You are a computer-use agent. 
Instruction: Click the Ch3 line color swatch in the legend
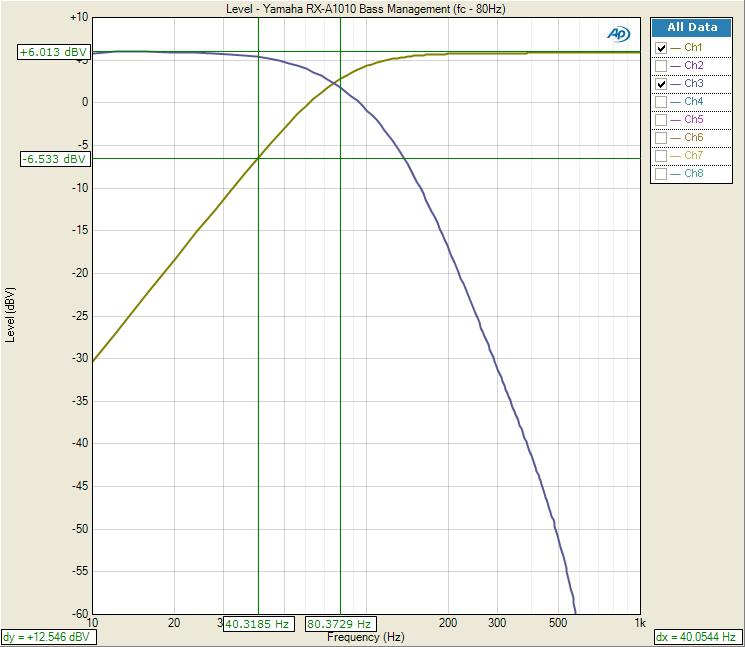tap(676, 84)
